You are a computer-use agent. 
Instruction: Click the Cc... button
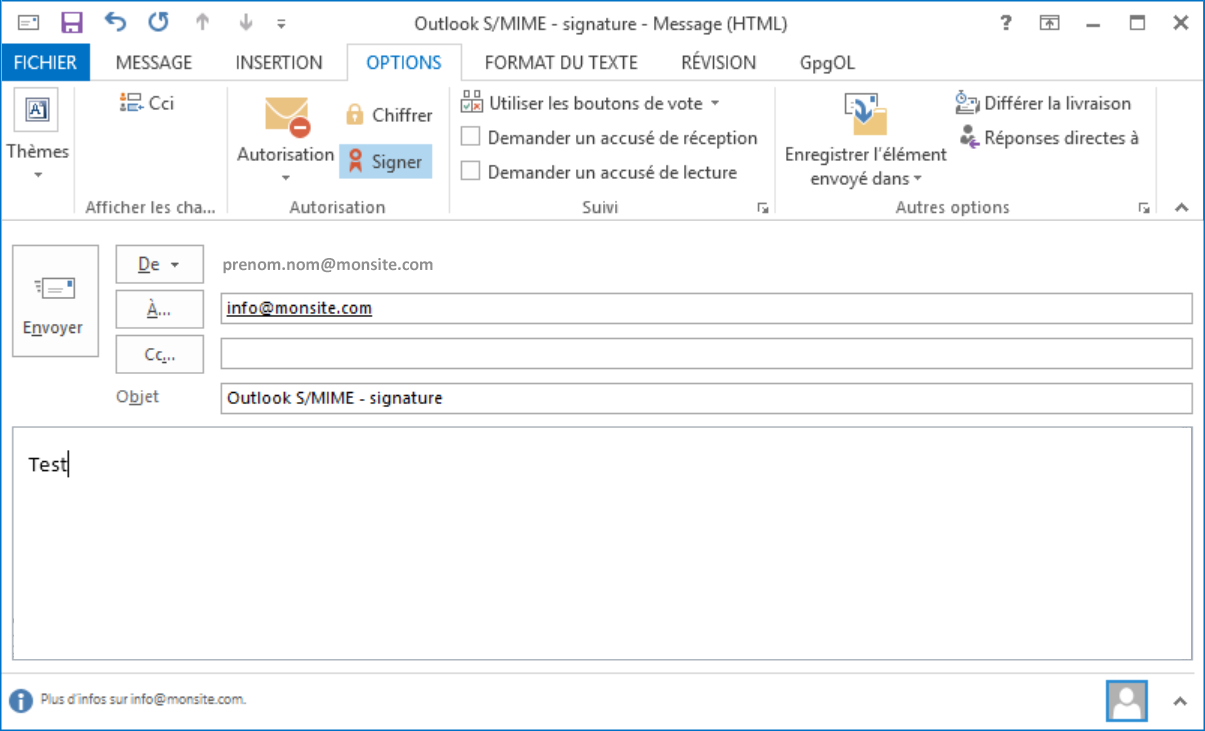click(x=160, y=354)
